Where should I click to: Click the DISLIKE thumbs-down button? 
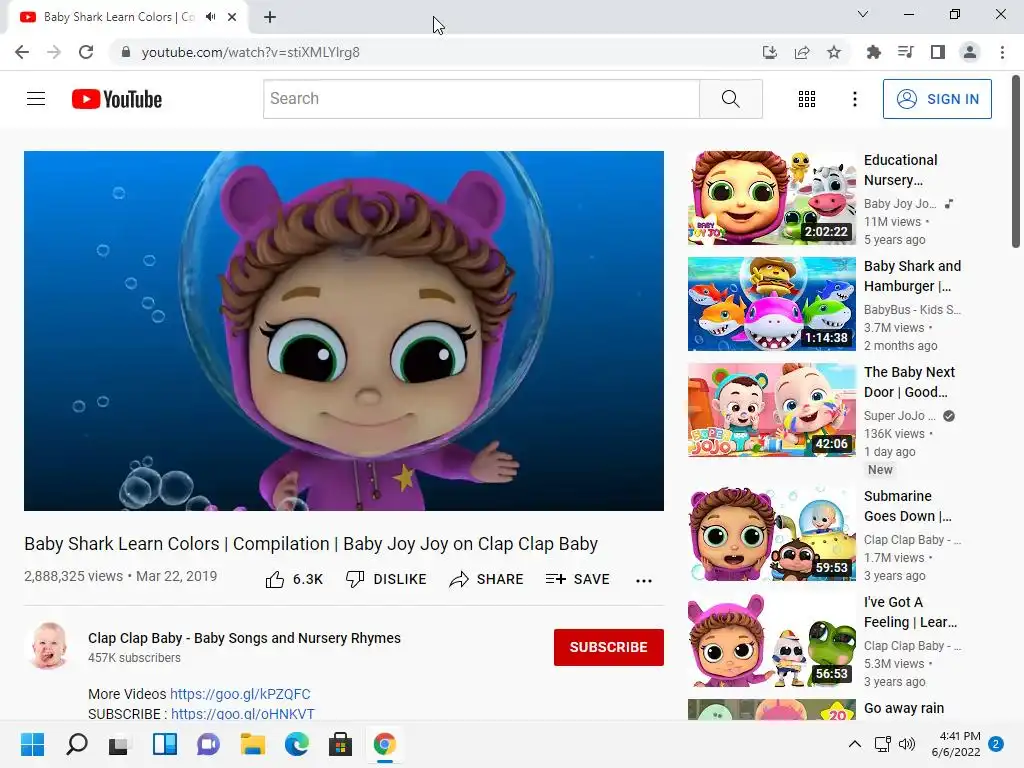pyautogui.click(x=386, y=579)
